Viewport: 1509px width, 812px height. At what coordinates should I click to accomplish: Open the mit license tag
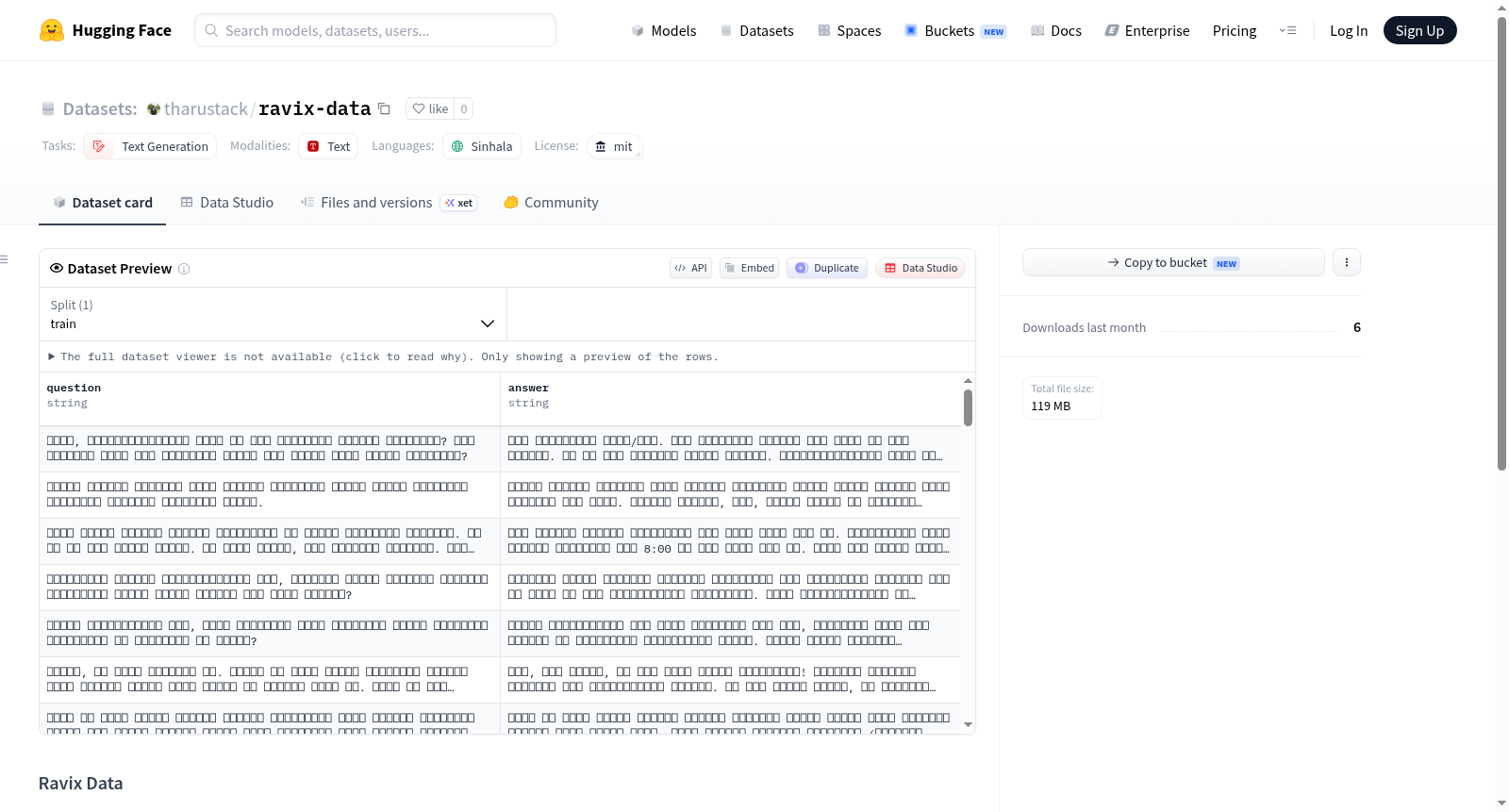[x=614, y=146]
